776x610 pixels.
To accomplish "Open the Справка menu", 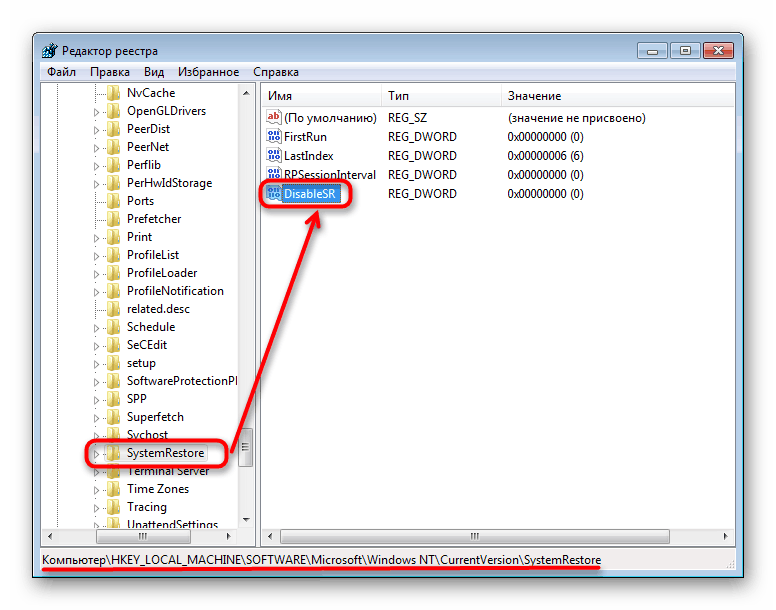I will point(276,72).
